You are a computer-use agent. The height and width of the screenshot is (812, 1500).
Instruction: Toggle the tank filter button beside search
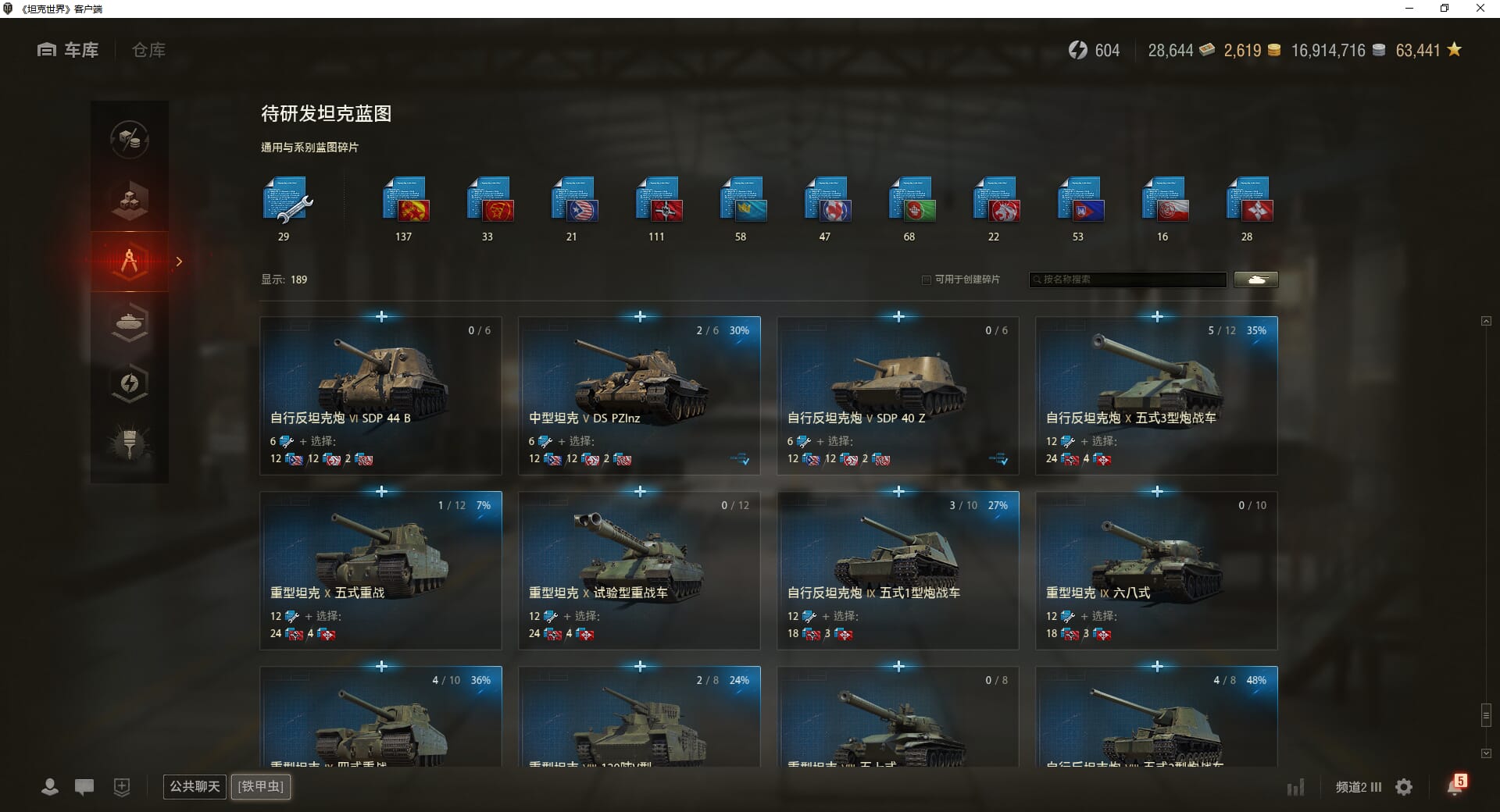point(1256,280)
